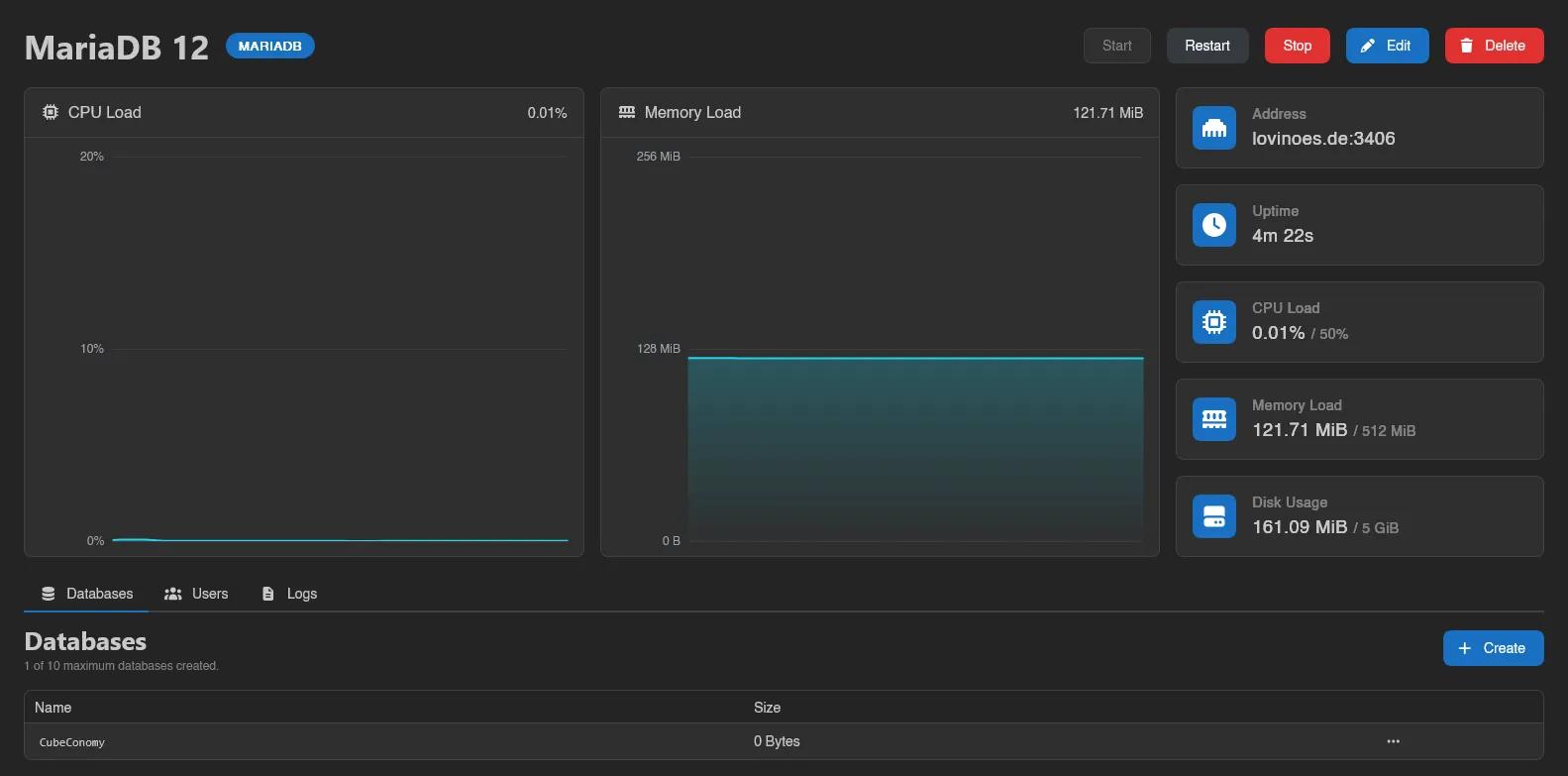Click the Databases section heading
The image size is (1568, 776).
pos(86,641)
